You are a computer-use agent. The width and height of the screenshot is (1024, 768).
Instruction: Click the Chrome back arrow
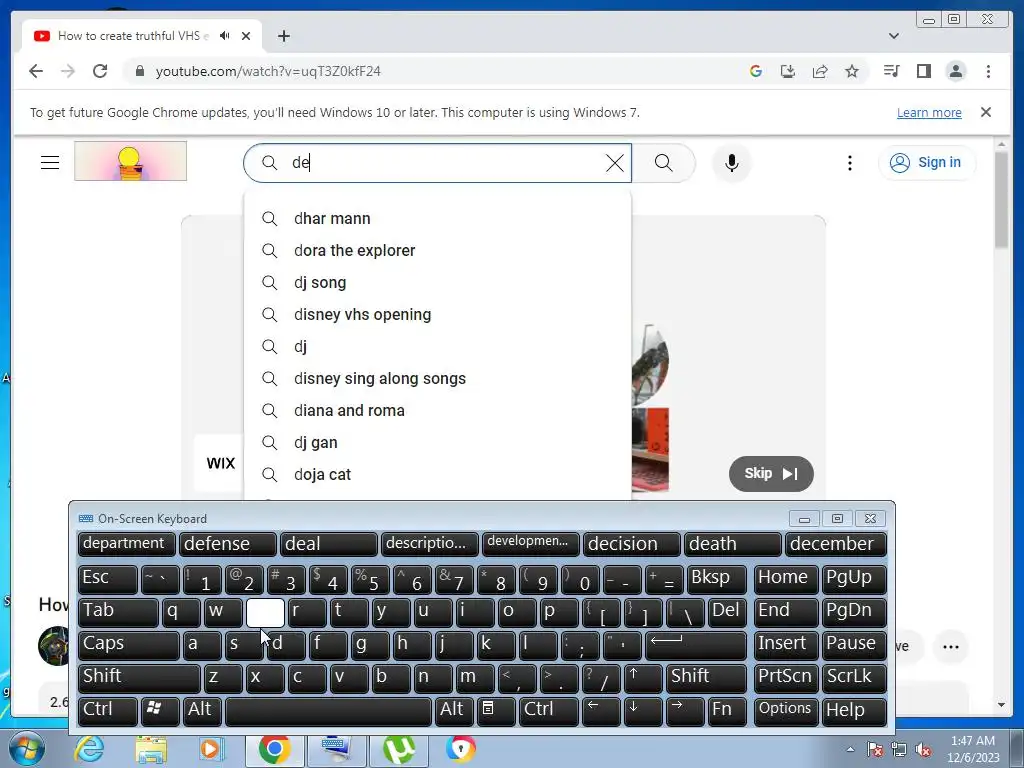[x=36, y=71]
